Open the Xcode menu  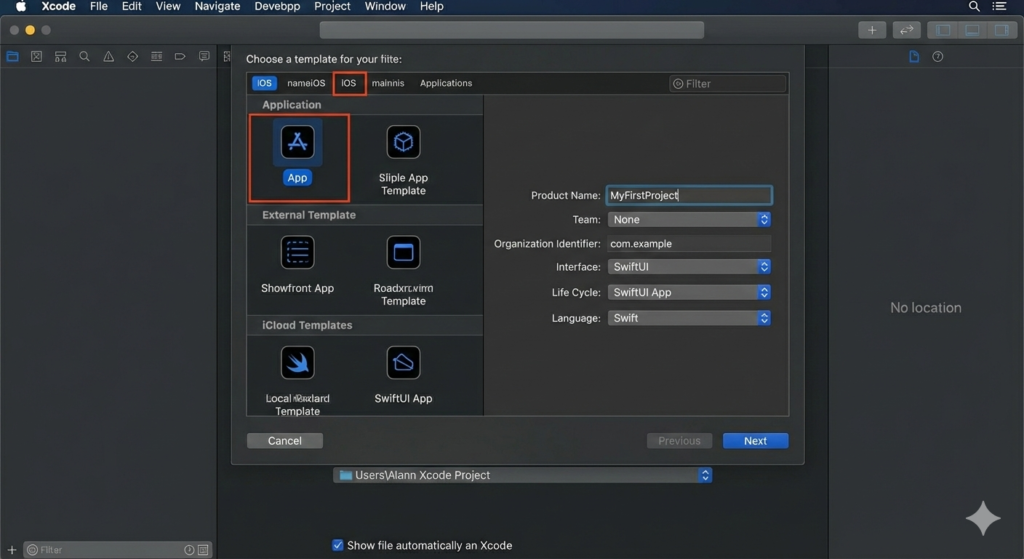click(x=59, y=7)
